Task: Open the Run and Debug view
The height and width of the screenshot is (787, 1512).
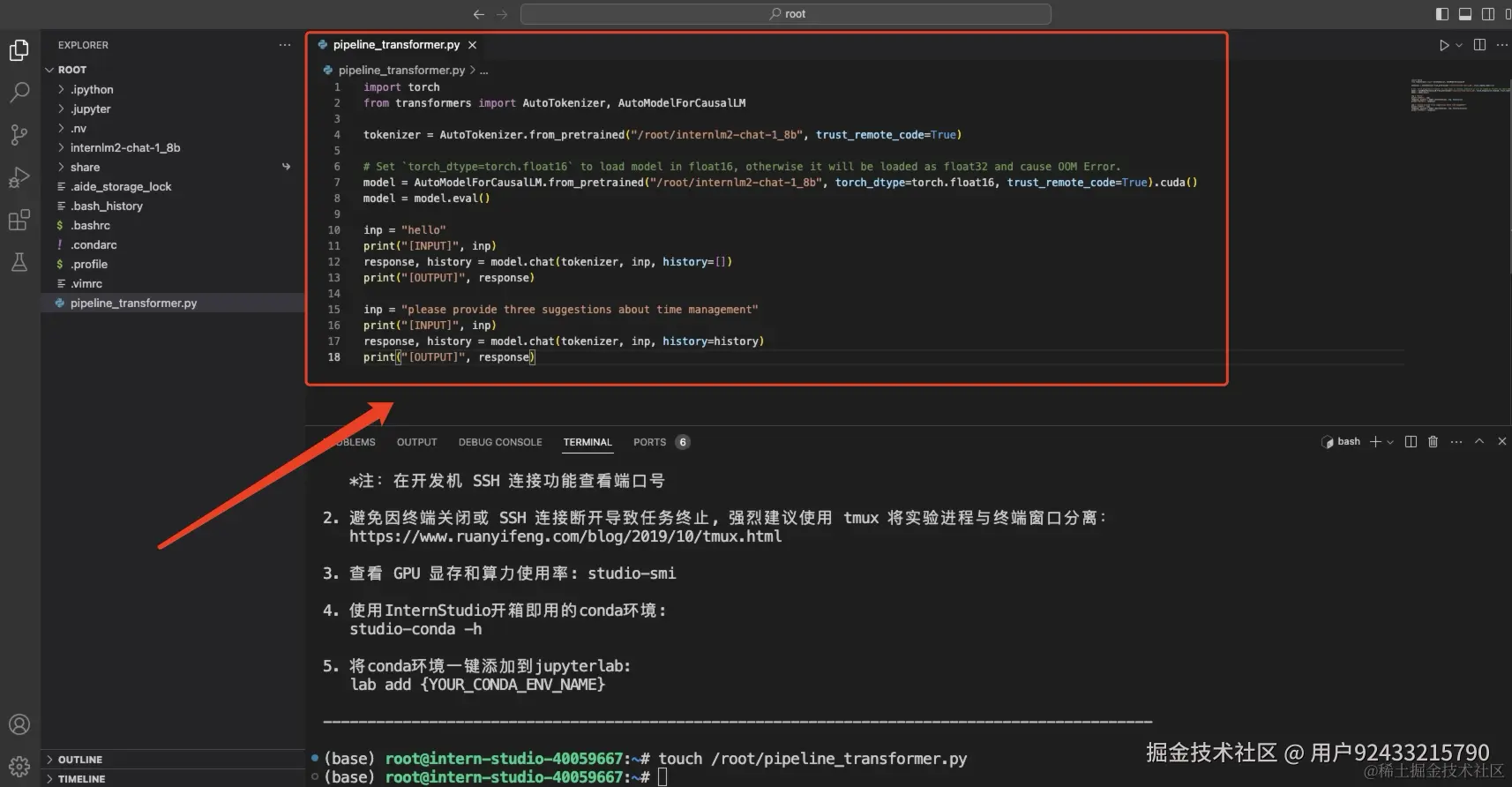Action: coord(19,177)
